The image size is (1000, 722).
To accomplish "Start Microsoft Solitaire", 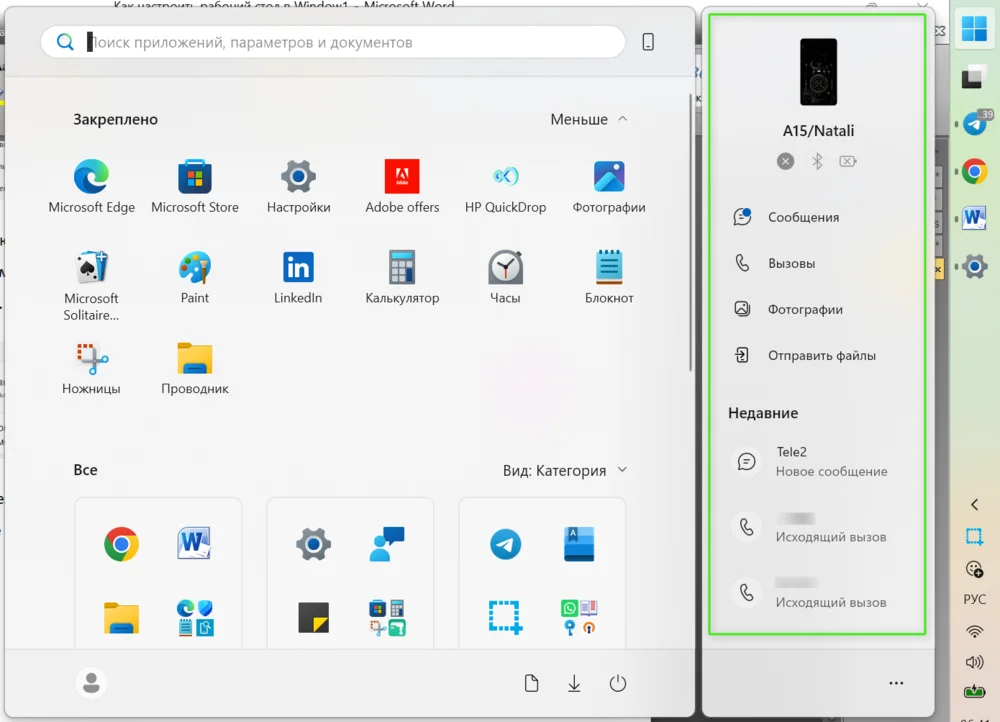I will (91, 285).
